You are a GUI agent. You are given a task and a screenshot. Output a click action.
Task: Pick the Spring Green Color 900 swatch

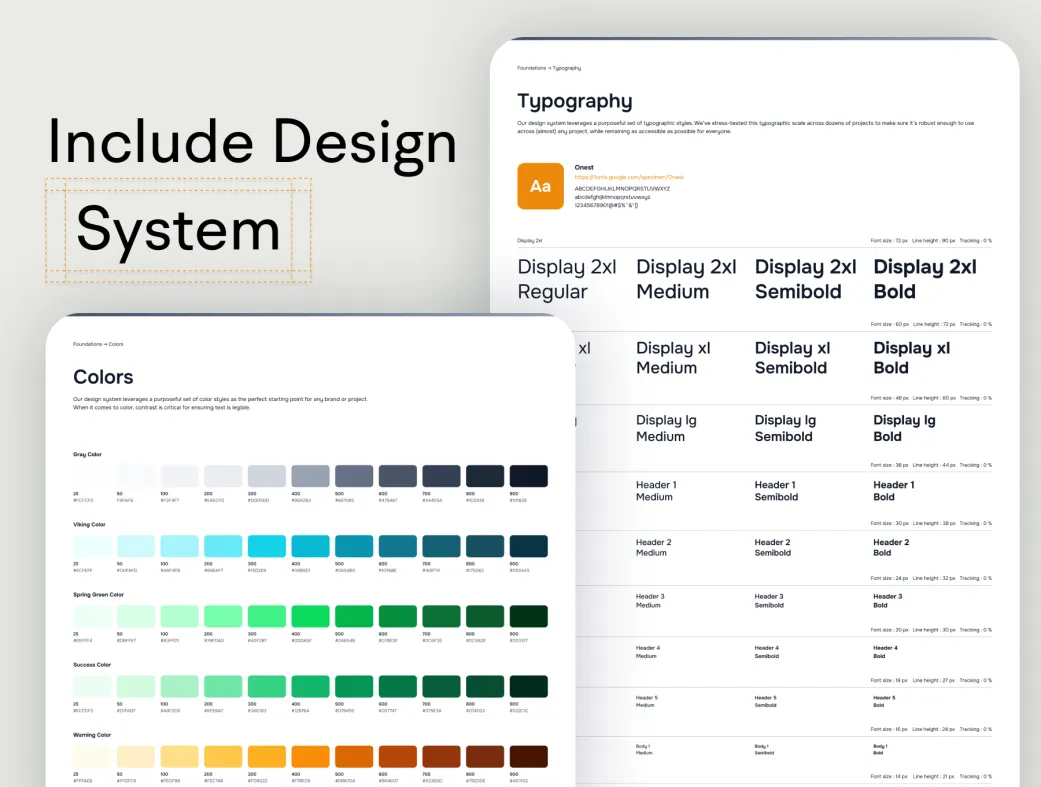(x=528, y=616)
